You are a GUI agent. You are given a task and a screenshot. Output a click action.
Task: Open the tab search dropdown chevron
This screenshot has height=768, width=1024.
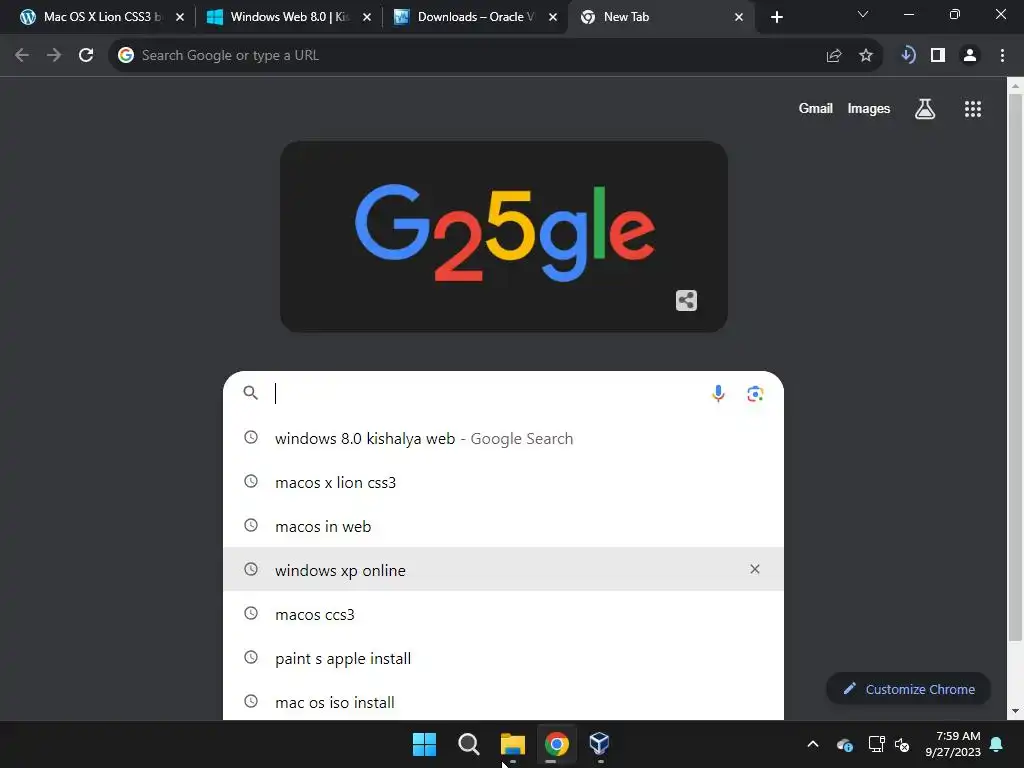(863, 14)
